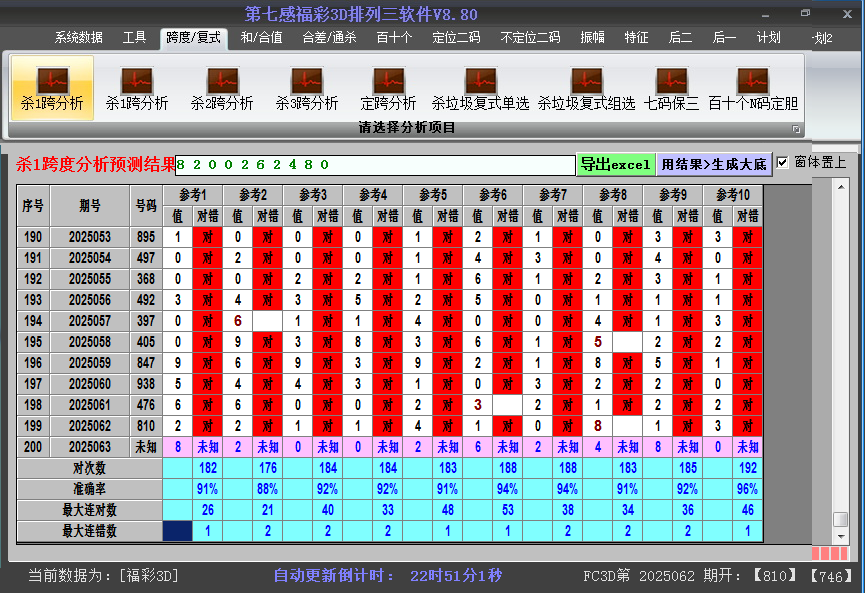Select period cell 2025063
The height and width of the screenshot is (593, 865).
pos(90,447)
